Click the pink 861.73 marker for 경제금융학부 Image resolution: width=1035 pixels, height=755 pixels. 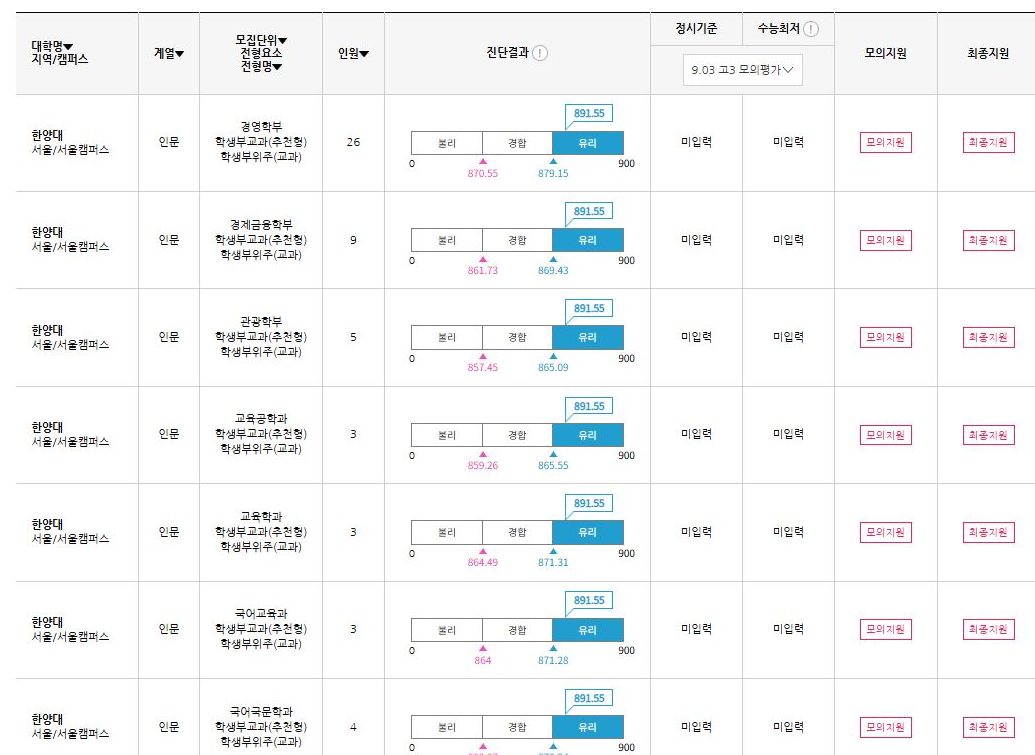483,259
